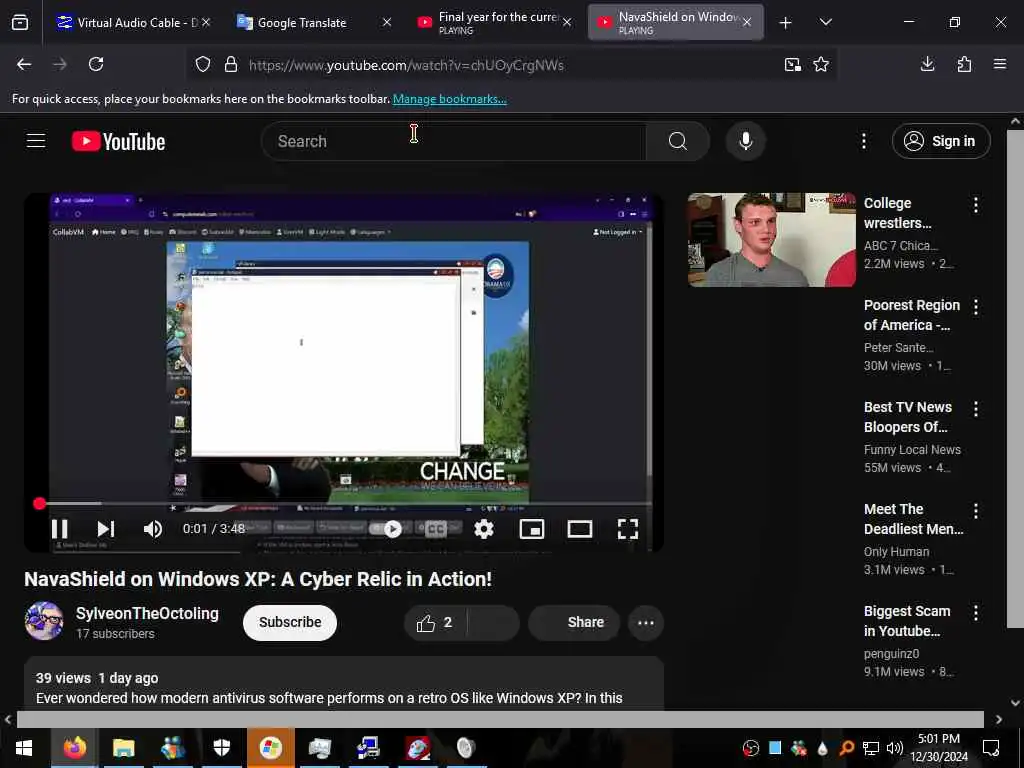The image size is (1024, 768).
Task: Open options for Poorest Region video
Action: point(976,307)
